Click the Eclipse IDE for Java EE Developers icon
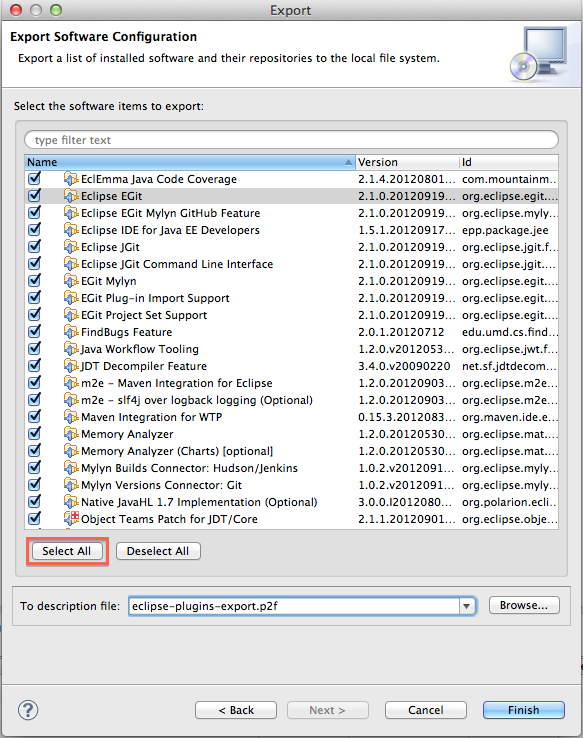This screenshot has height=738, width=583. (71, 230)
